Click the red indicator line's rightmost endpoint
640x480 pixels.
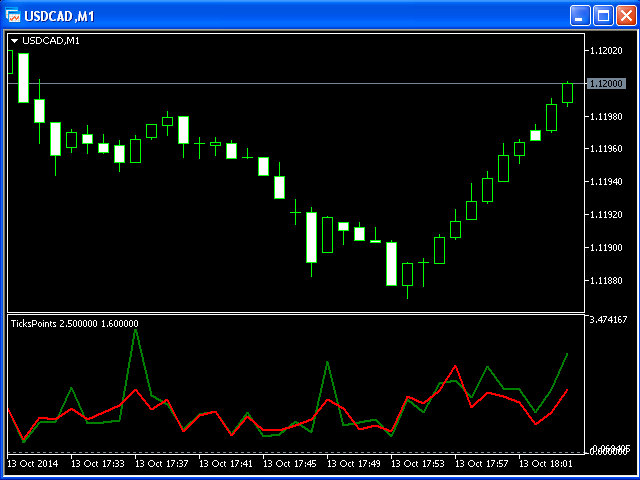click(x=568, y=390)
